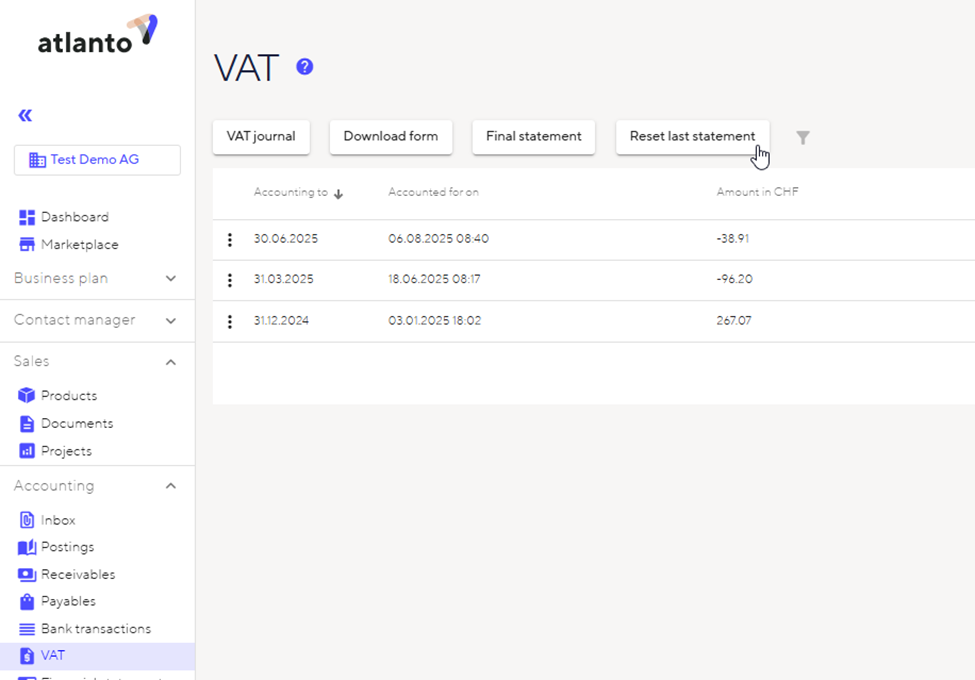Click the Inbox paperclip icon
The height and width of the screenshot is (680, 975).
[x=27, y=520]
